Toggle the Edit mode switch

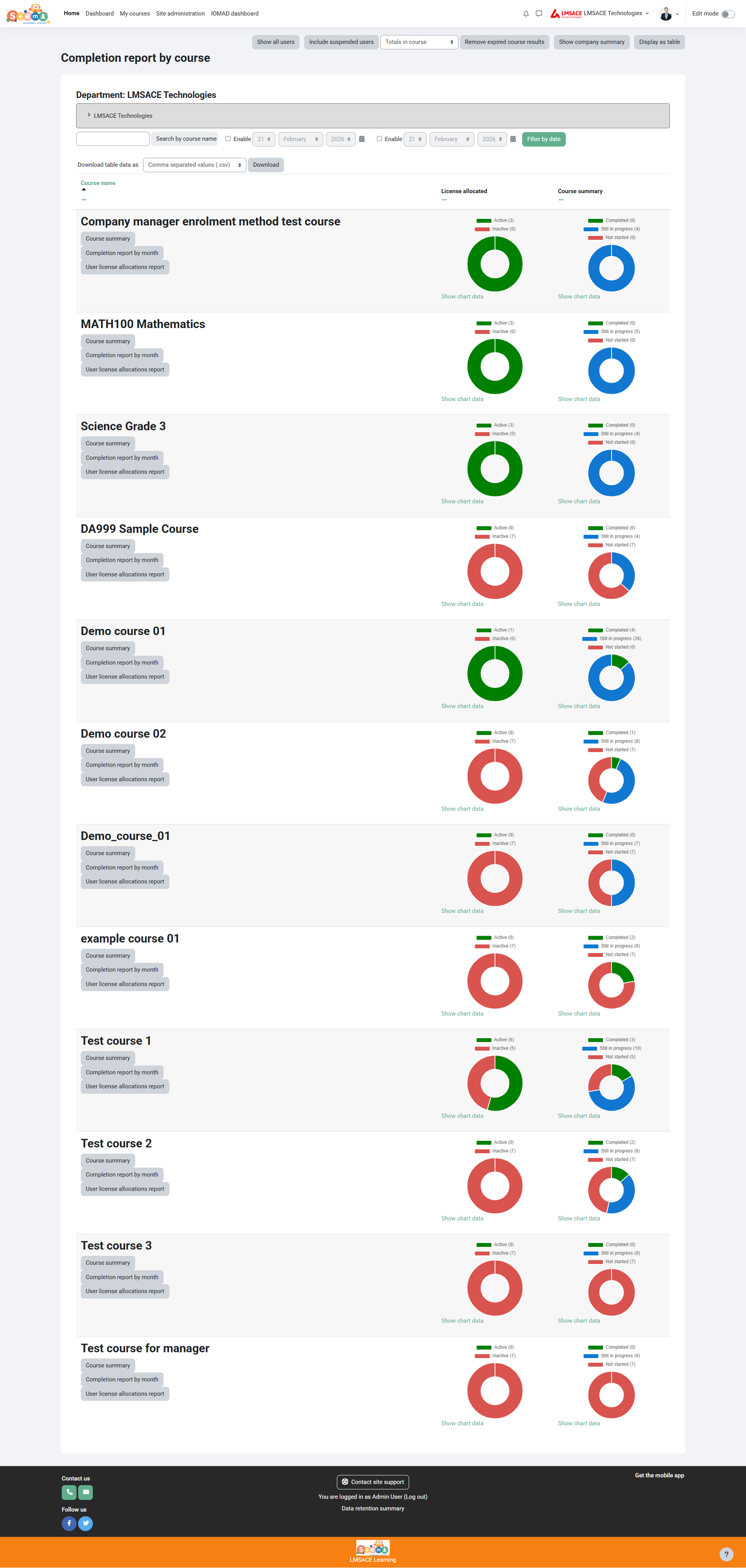click(728, 14)
